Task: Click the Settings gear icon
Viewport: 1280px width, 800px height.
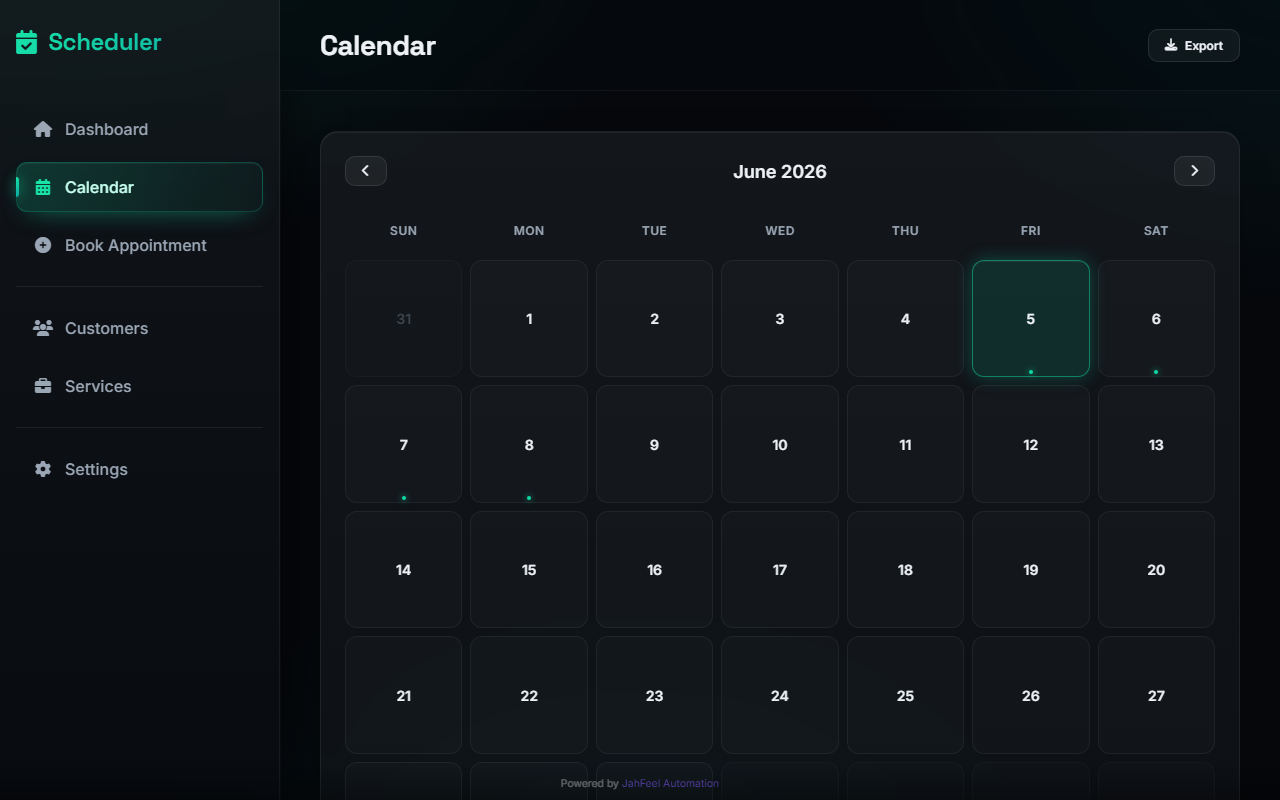Action: [x=43, y=469]
